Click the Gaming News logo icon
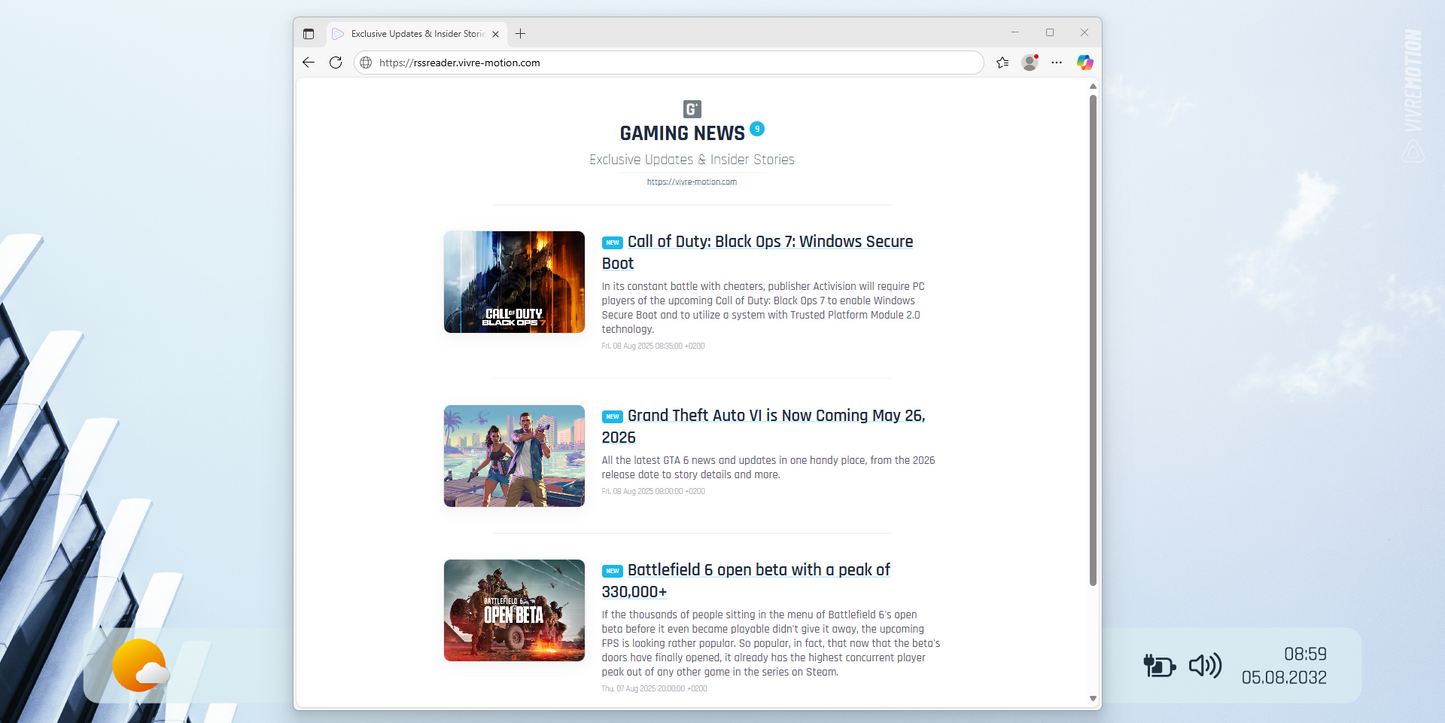The width and height of the screenshot is (1445, 723). point(692,109)
